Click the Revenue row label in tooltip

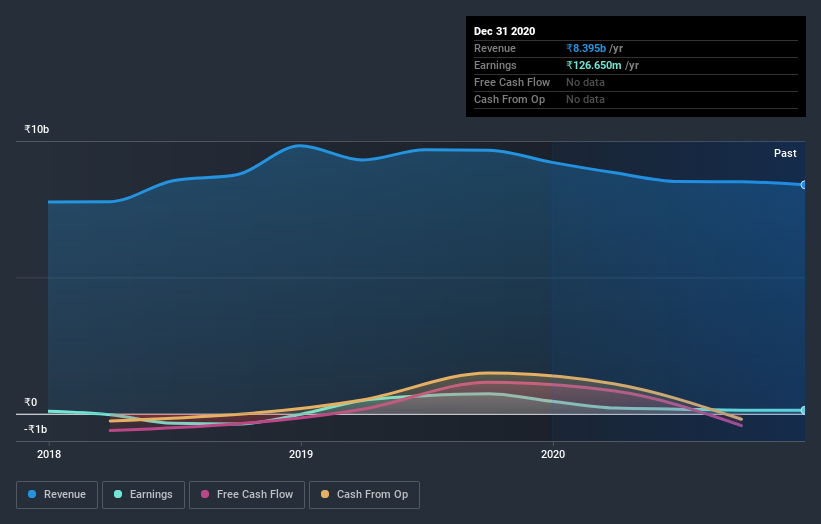[495, 48]
